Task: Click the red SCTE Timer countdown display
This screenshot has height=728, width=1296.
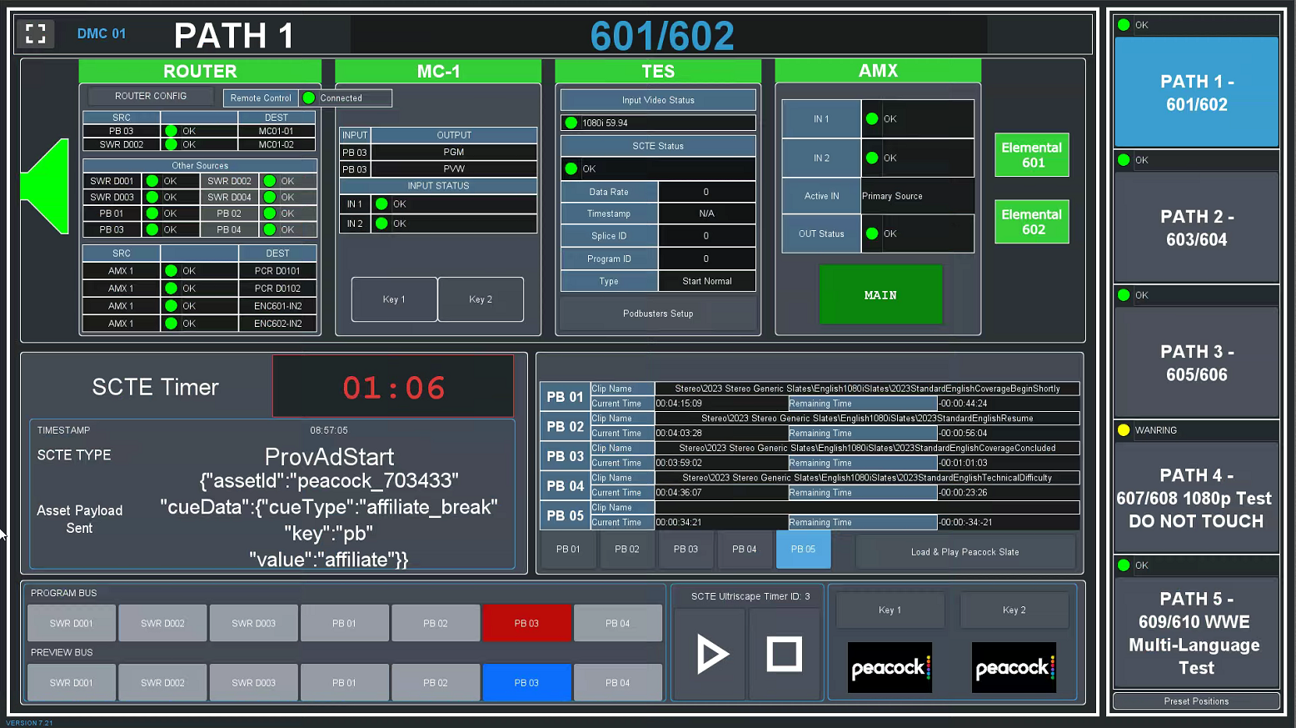Action: coord(393,387)
